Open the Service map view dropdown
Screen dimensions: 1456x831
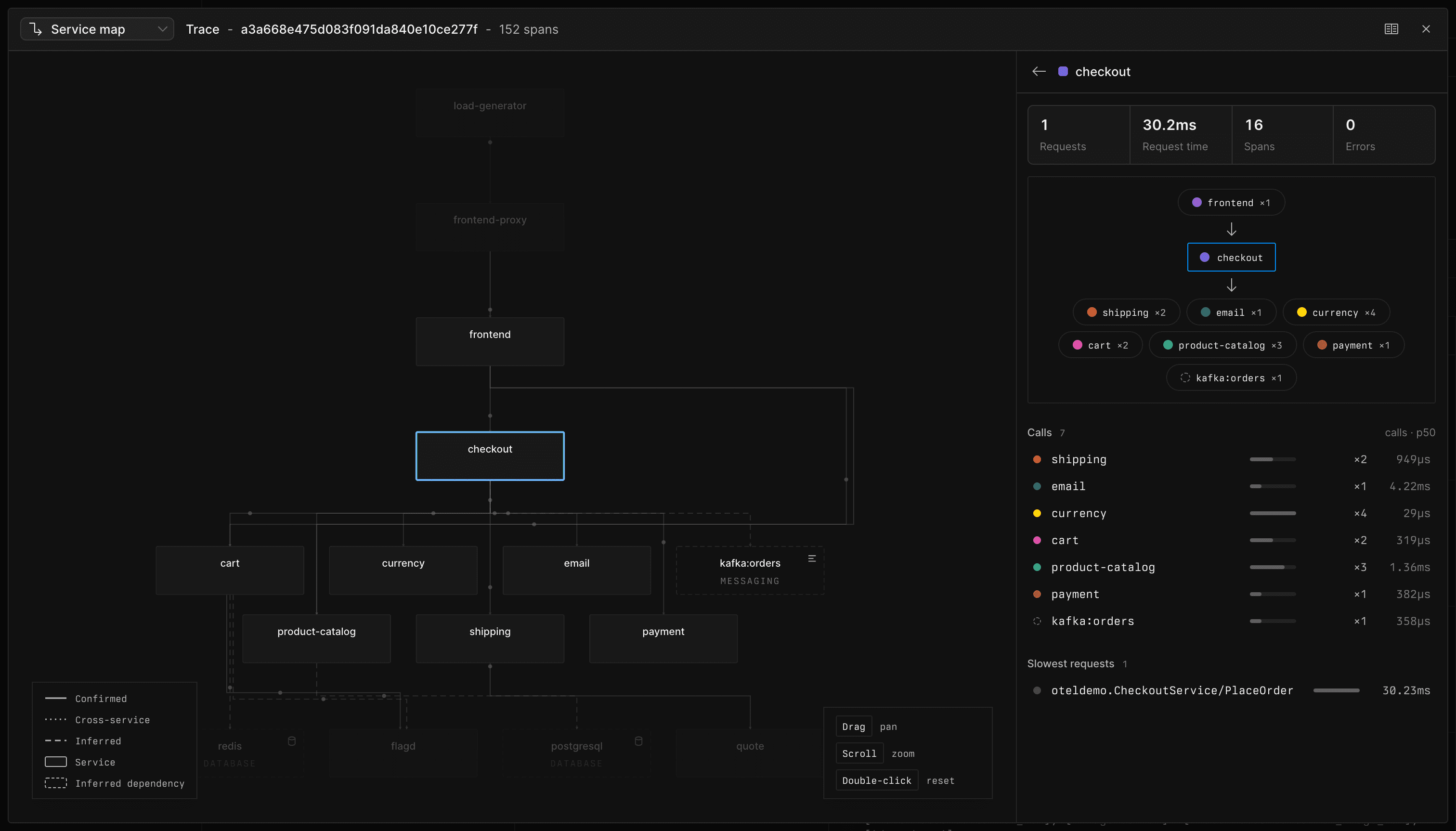click(x=97, y=29)
